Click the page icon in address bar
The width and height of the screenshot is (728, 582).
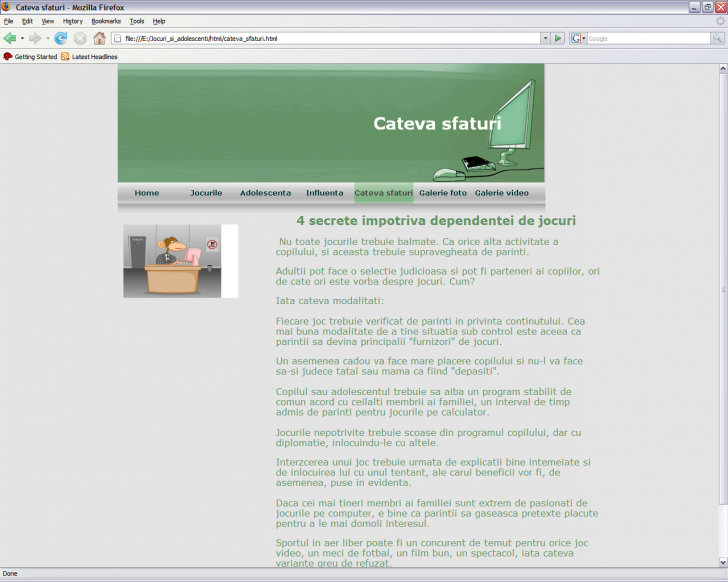coord(118,38)
